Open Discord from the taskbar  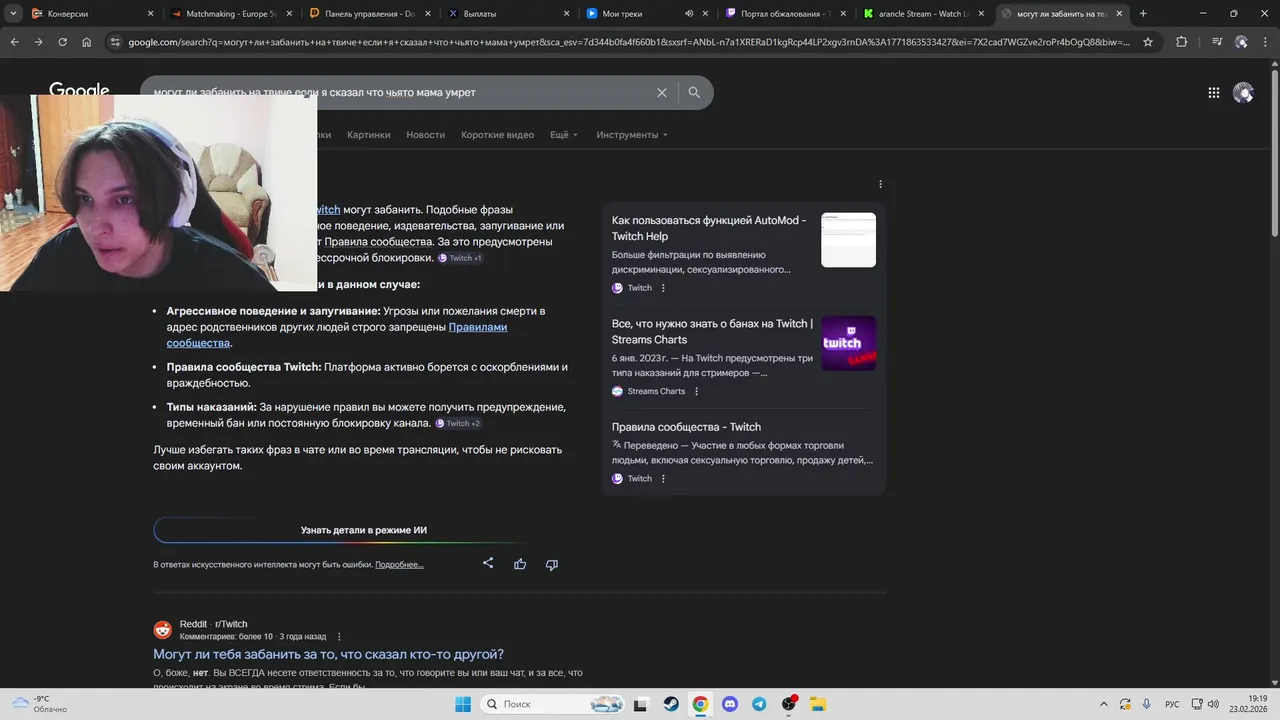point(729,704)
